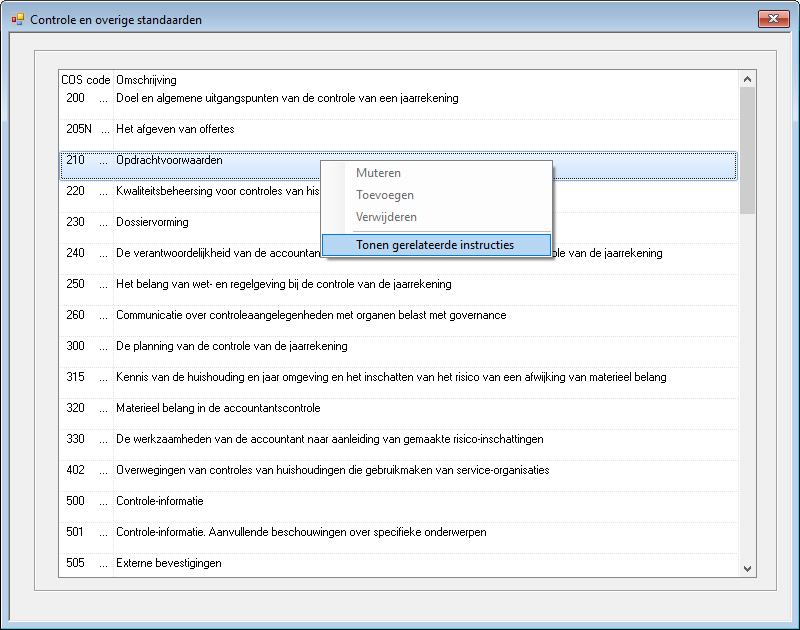Viewport: 800px width, 630px height.
Task: Select row 'Kennis van de huishouding en jaar omgeving'
Action: click(x=398, y=383)
